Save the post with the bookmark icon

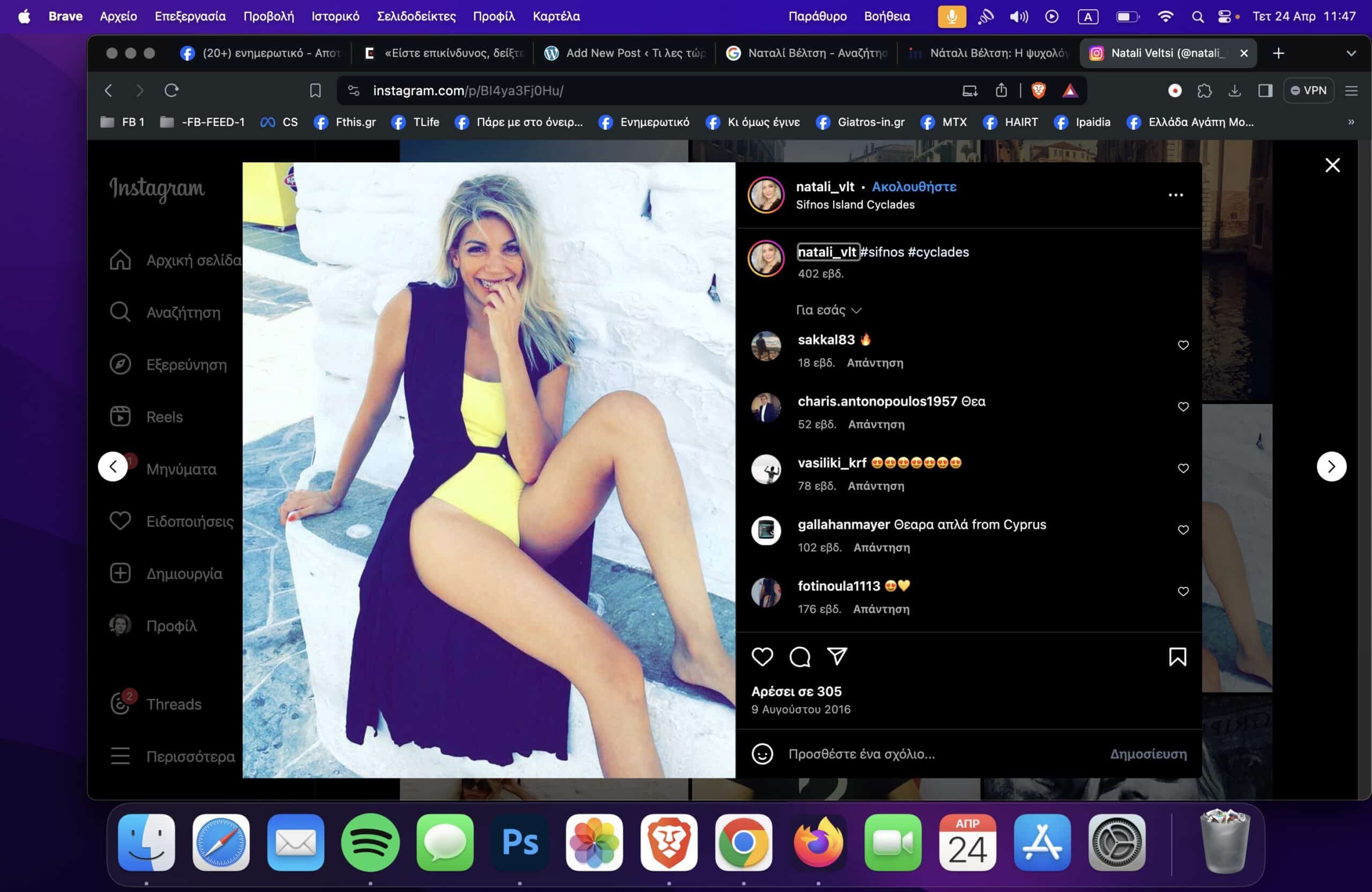(1177, 656)
